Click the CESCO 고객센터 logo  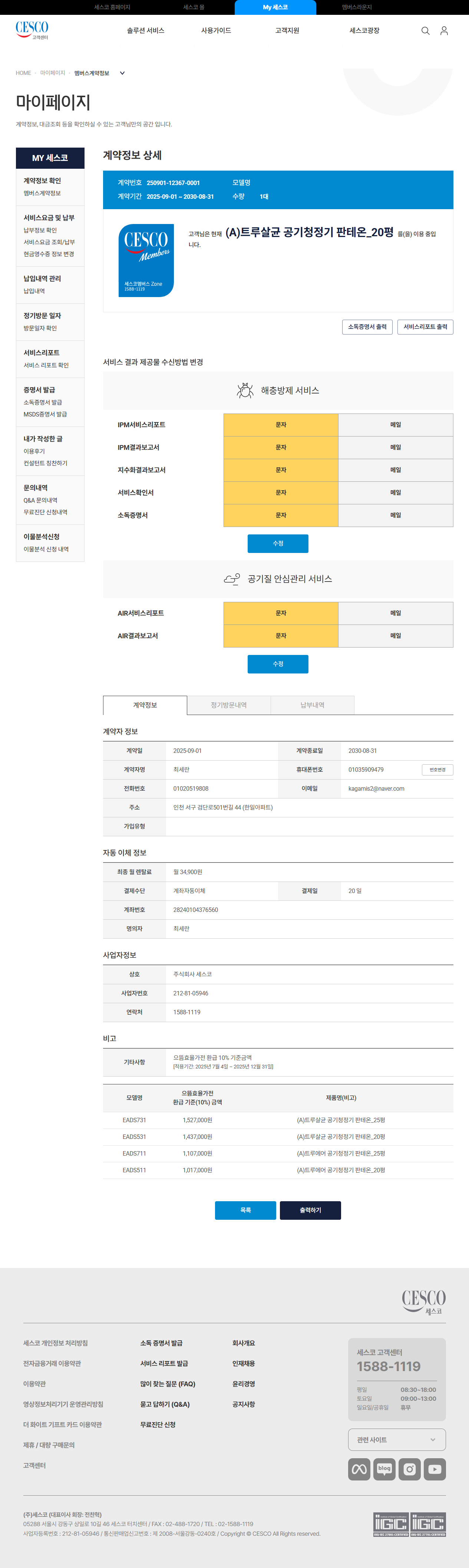coord(32,30)
